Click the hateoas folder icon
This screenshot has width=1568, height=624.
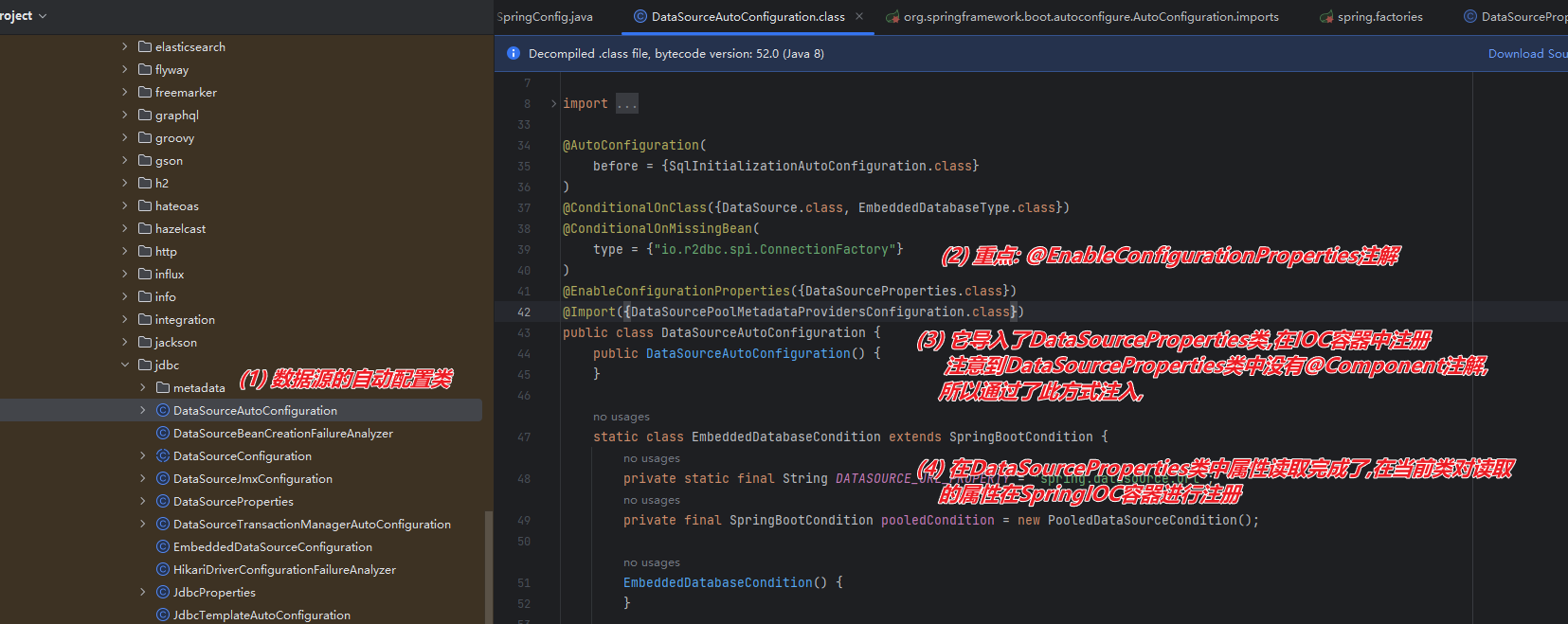click(x=145, y=205)
